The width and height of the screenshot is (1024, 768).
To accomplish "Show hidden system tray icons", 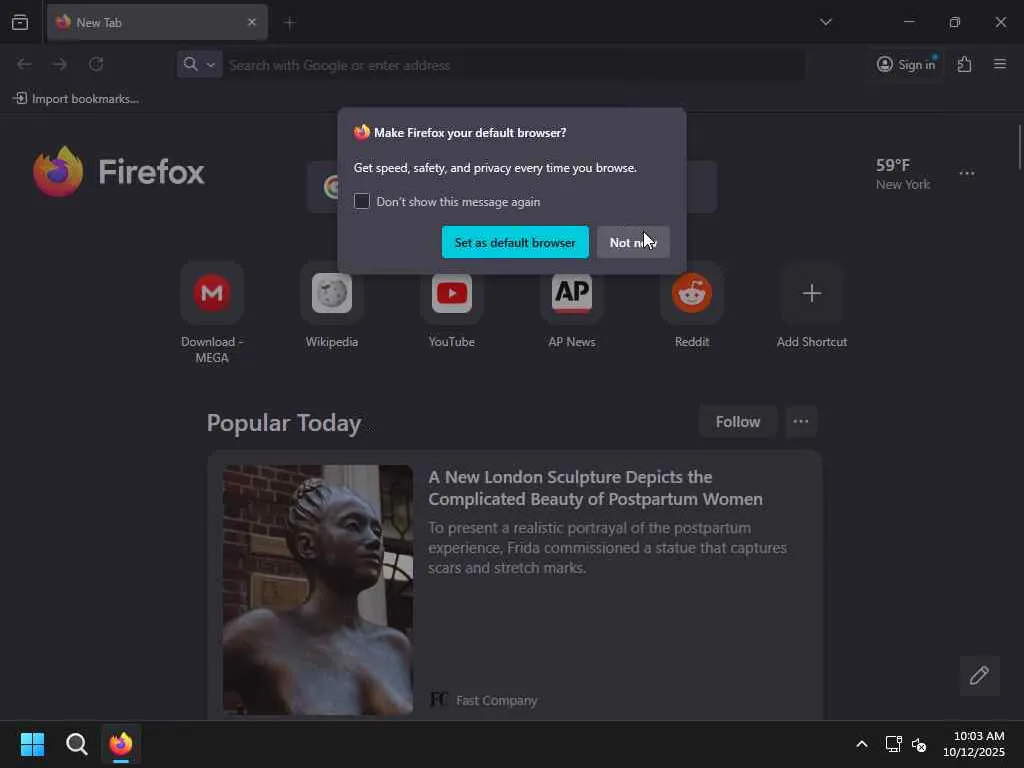I will tap(861, 744).
